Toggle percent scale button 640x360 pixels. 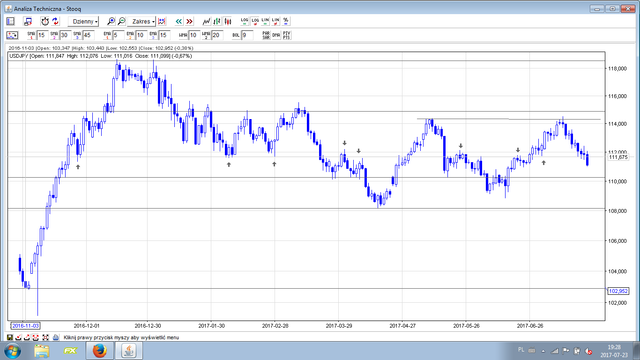(286, 21)
